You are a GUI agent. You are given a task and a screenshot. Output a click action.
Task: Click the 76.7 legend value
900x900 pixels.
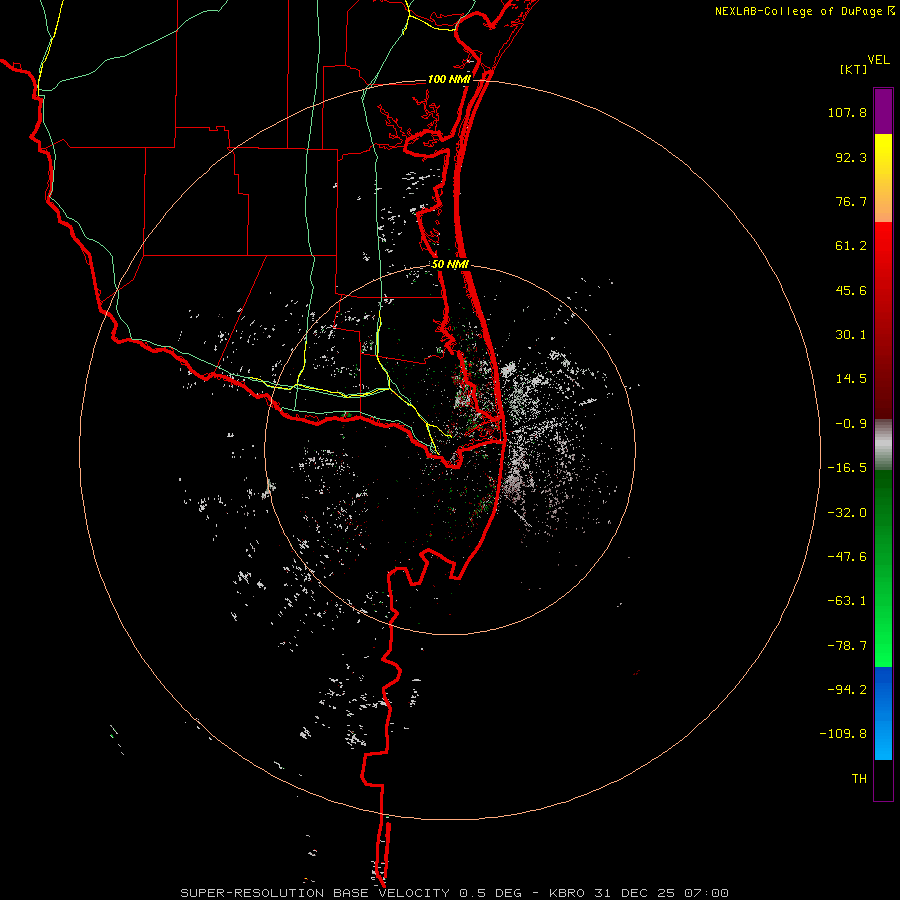(x=851, y=201)
